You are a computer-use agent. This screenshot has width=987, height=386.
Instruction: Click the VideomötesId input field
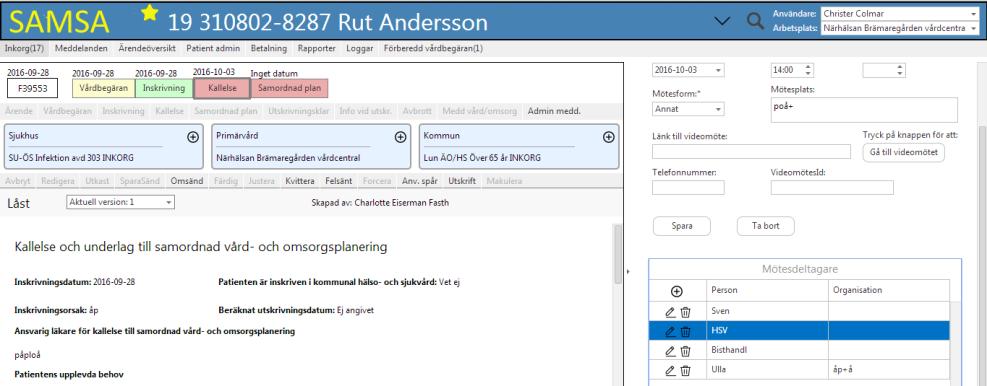click(x=832, y=187)
